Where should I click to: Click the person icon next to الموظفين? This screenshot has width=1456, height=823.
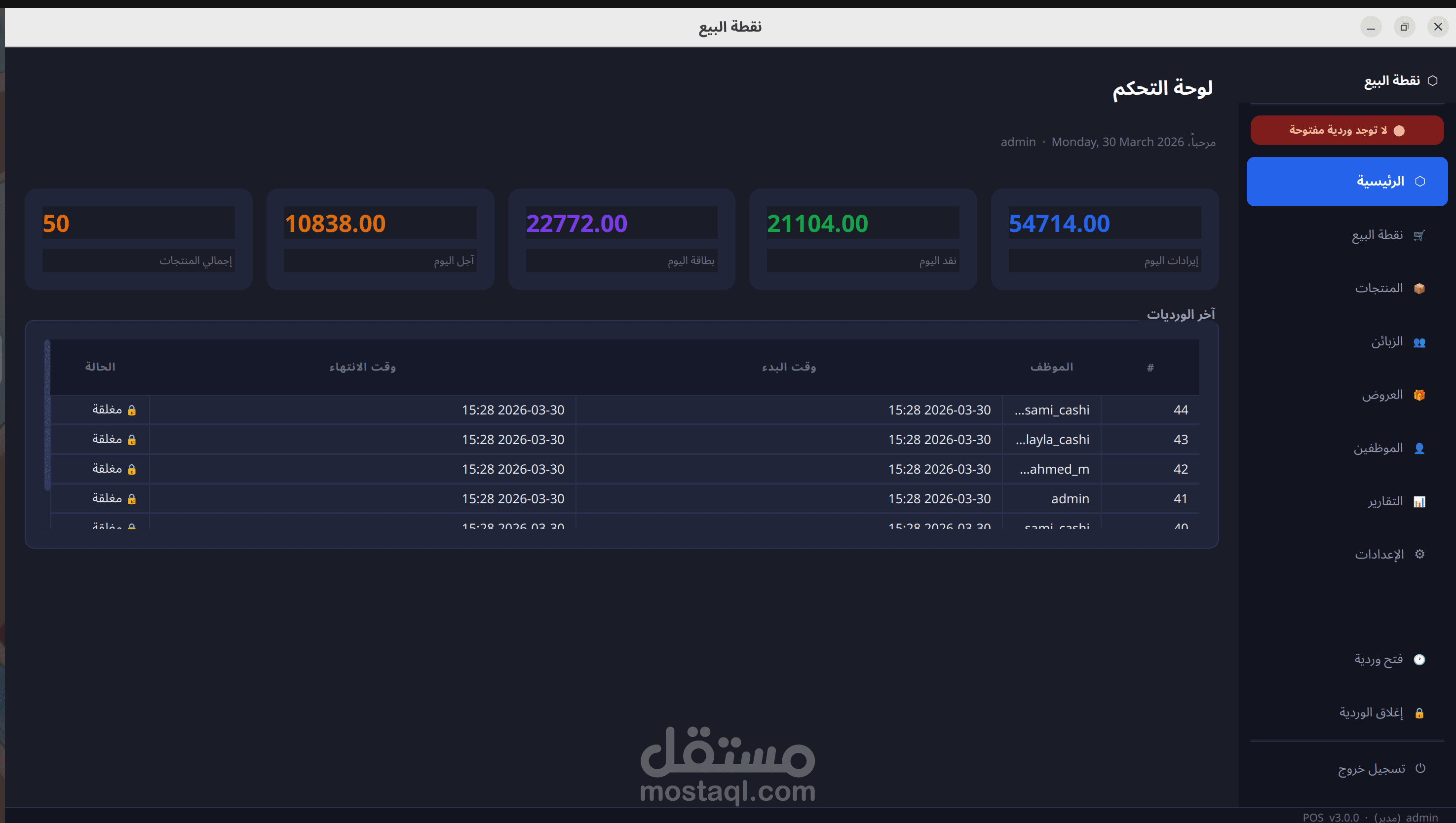click(1418, 448)
